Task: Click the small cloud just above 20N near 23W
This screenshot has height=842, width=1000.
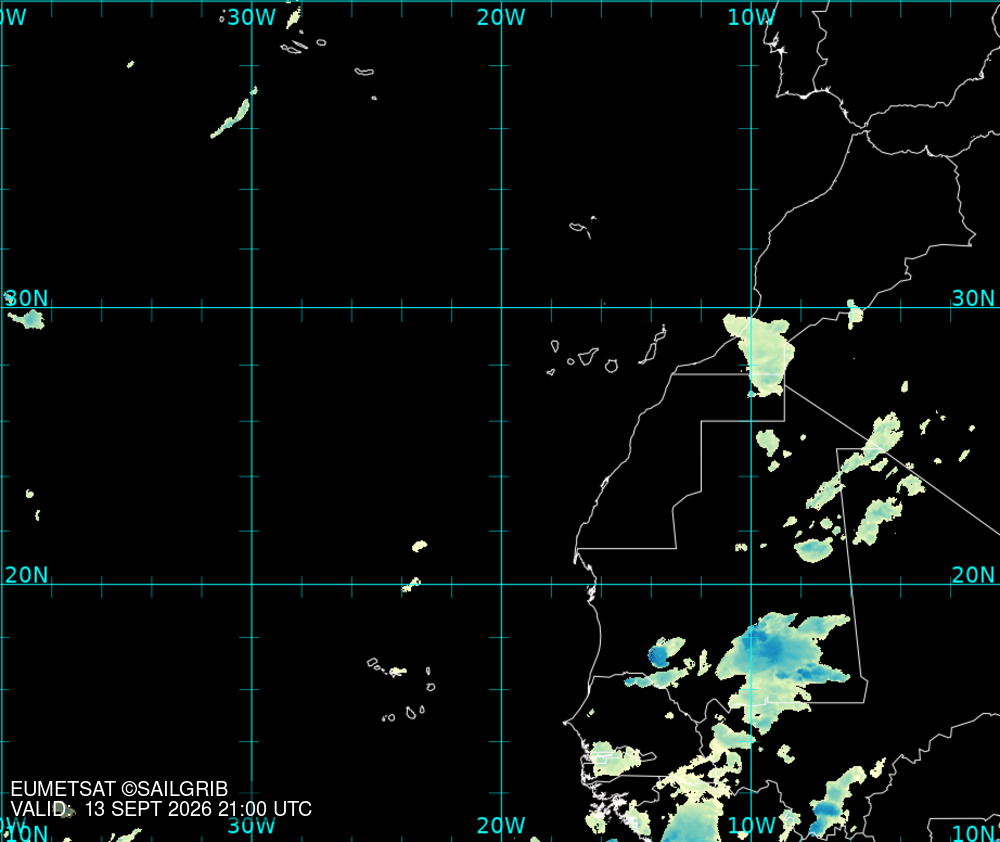Action: [x=419, y=546]
